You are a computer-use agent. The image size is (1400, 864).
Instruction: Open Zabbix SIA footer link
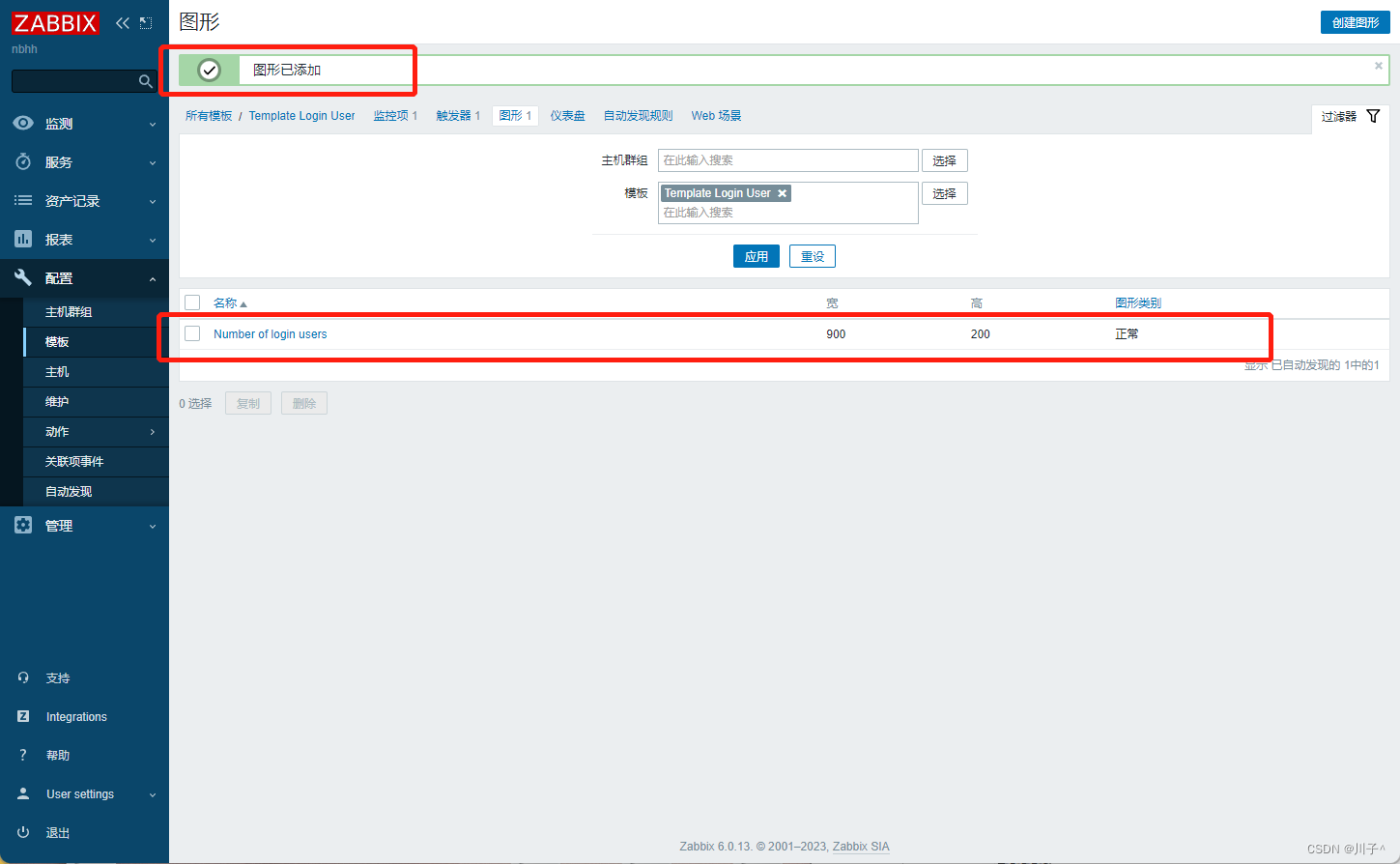click(x=861, y=846)
